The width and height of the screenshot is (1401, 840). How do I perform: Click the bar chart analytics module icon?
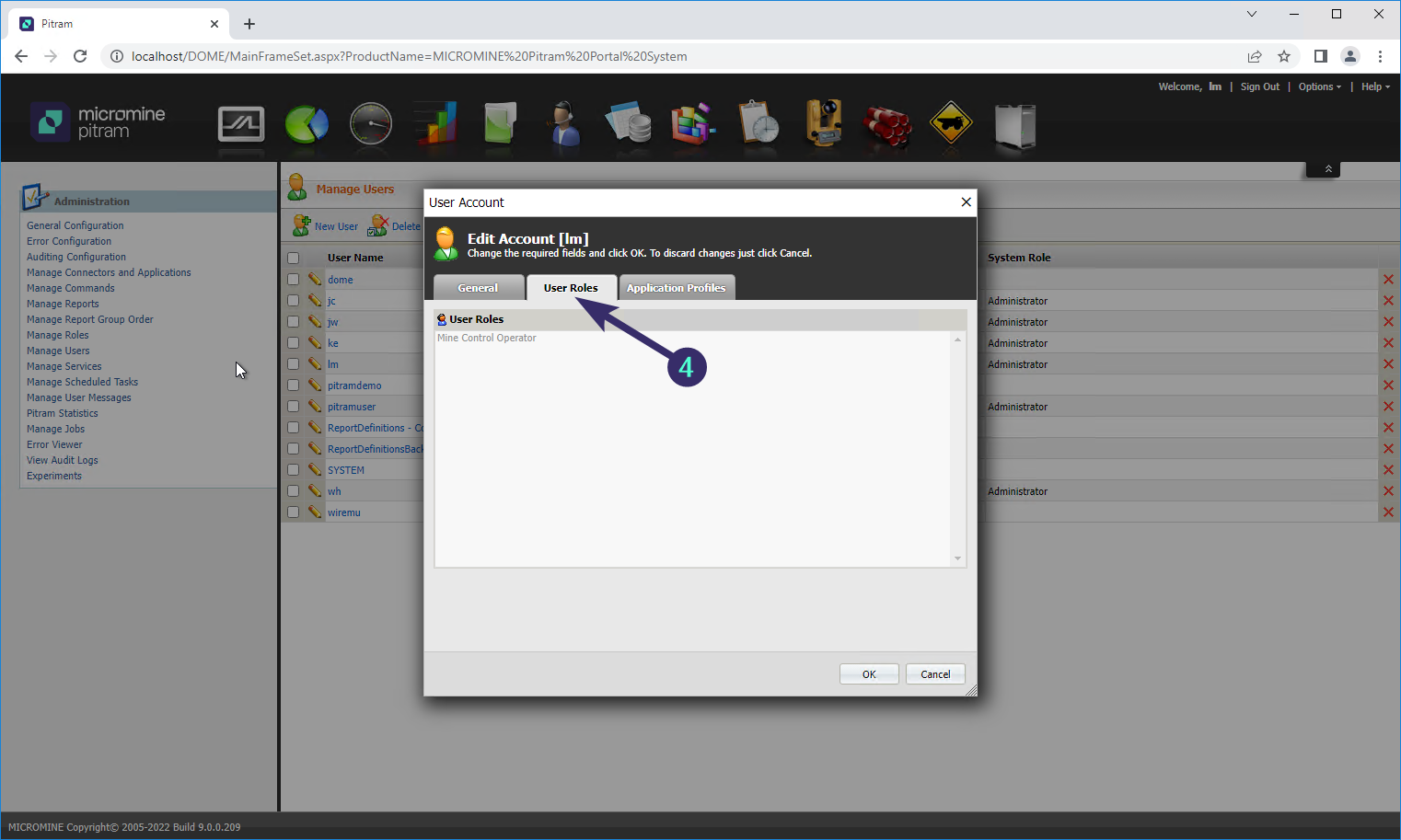click(434, 123)
